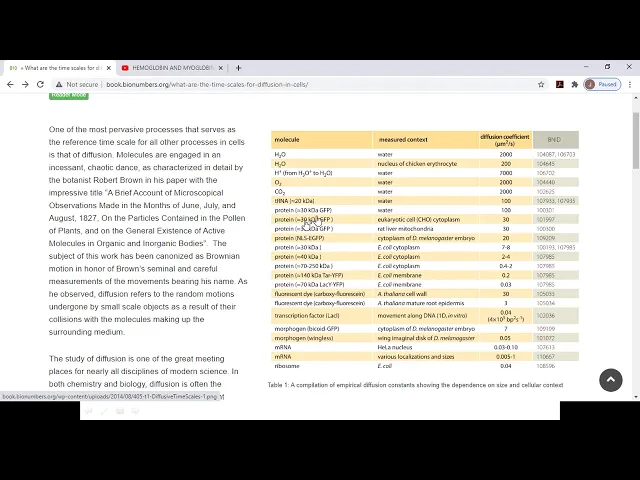Click 'eukaryotic cell (CHO) cytoplasm' cell
The width and height of the screenshot is (640, 480).
[418, 220]
